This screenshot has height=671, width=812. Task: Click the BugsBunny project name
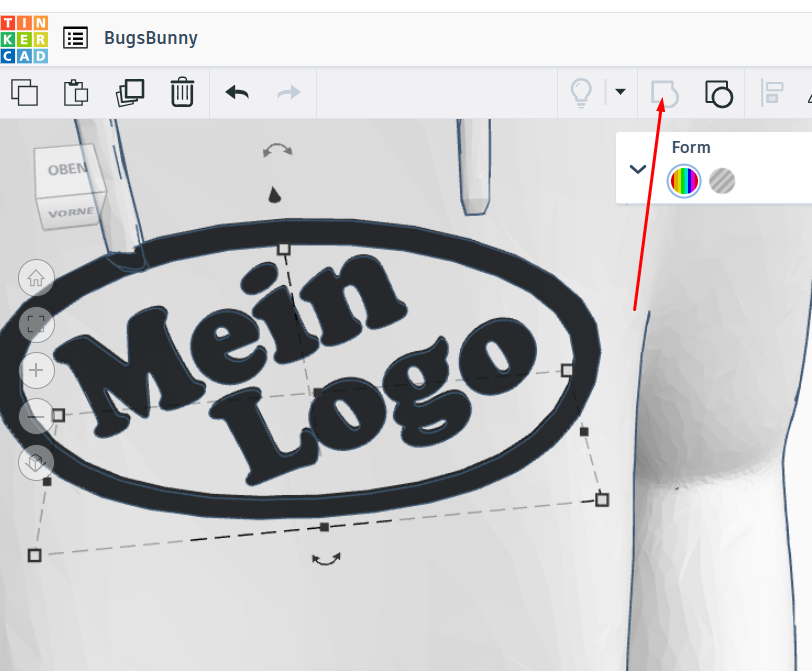pos(151,38)
